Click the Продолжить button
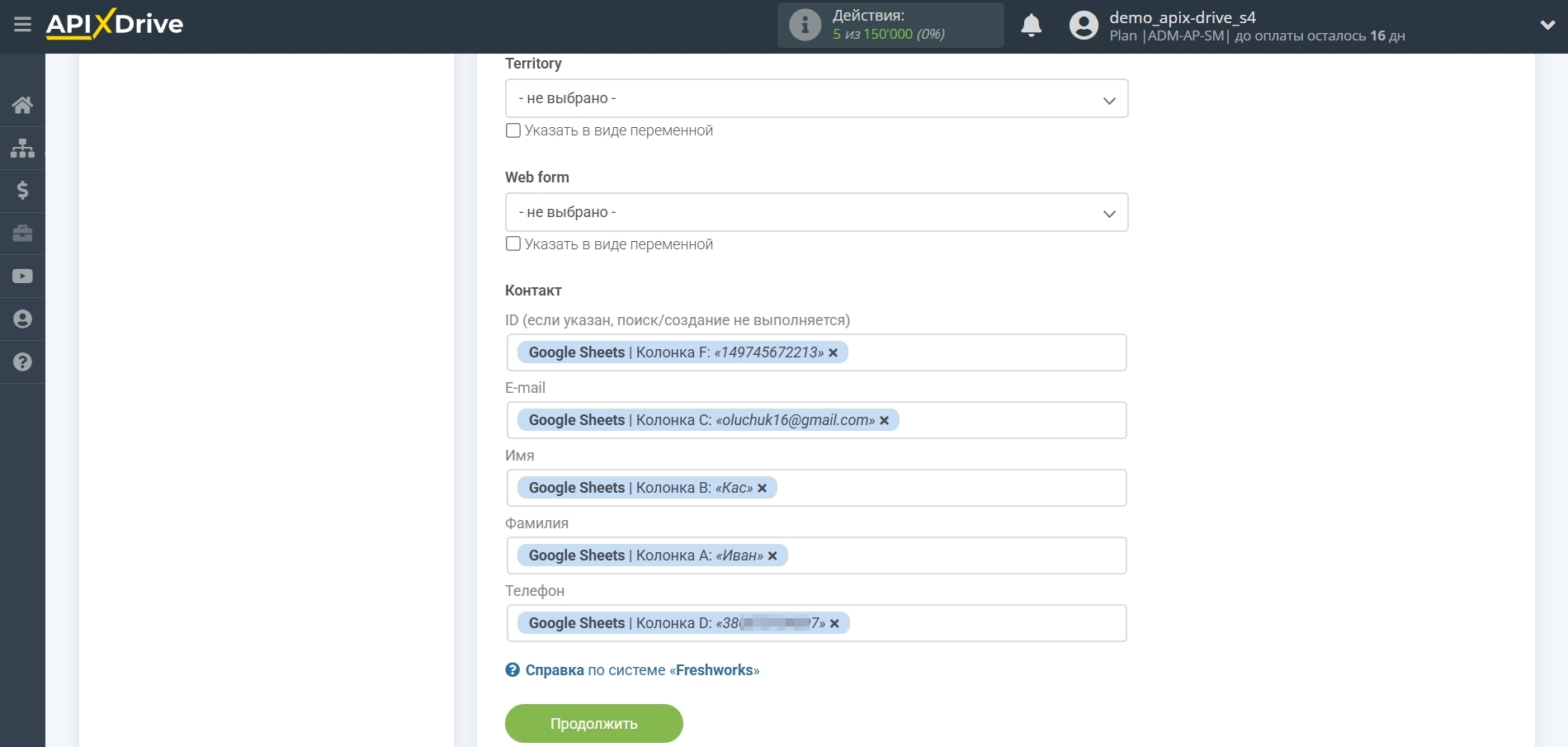Screen dimensions: 1568x747 pos(593,724)
